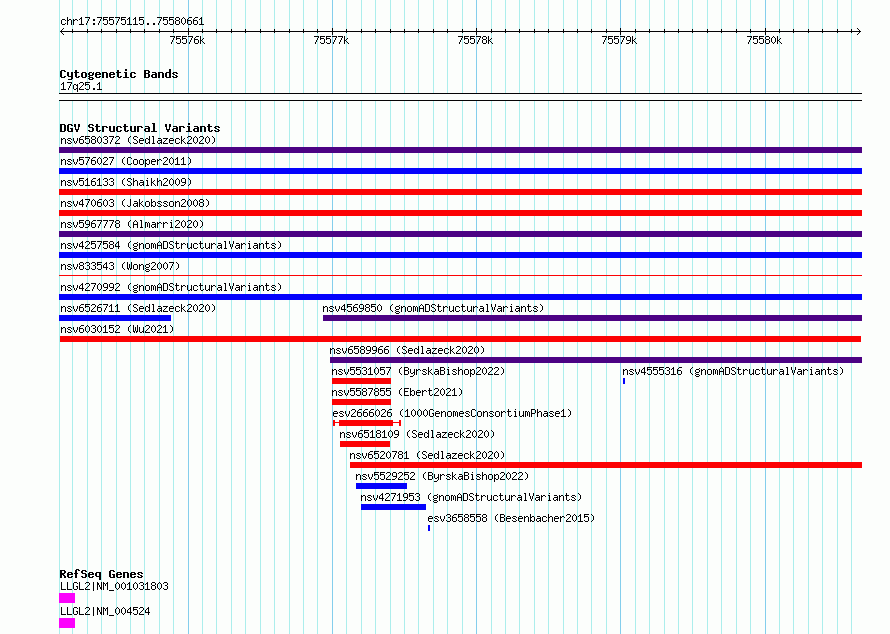Click magenta exon block under LLGL2|NM_004524
890x634 pixels.
(x=67, y=623)
